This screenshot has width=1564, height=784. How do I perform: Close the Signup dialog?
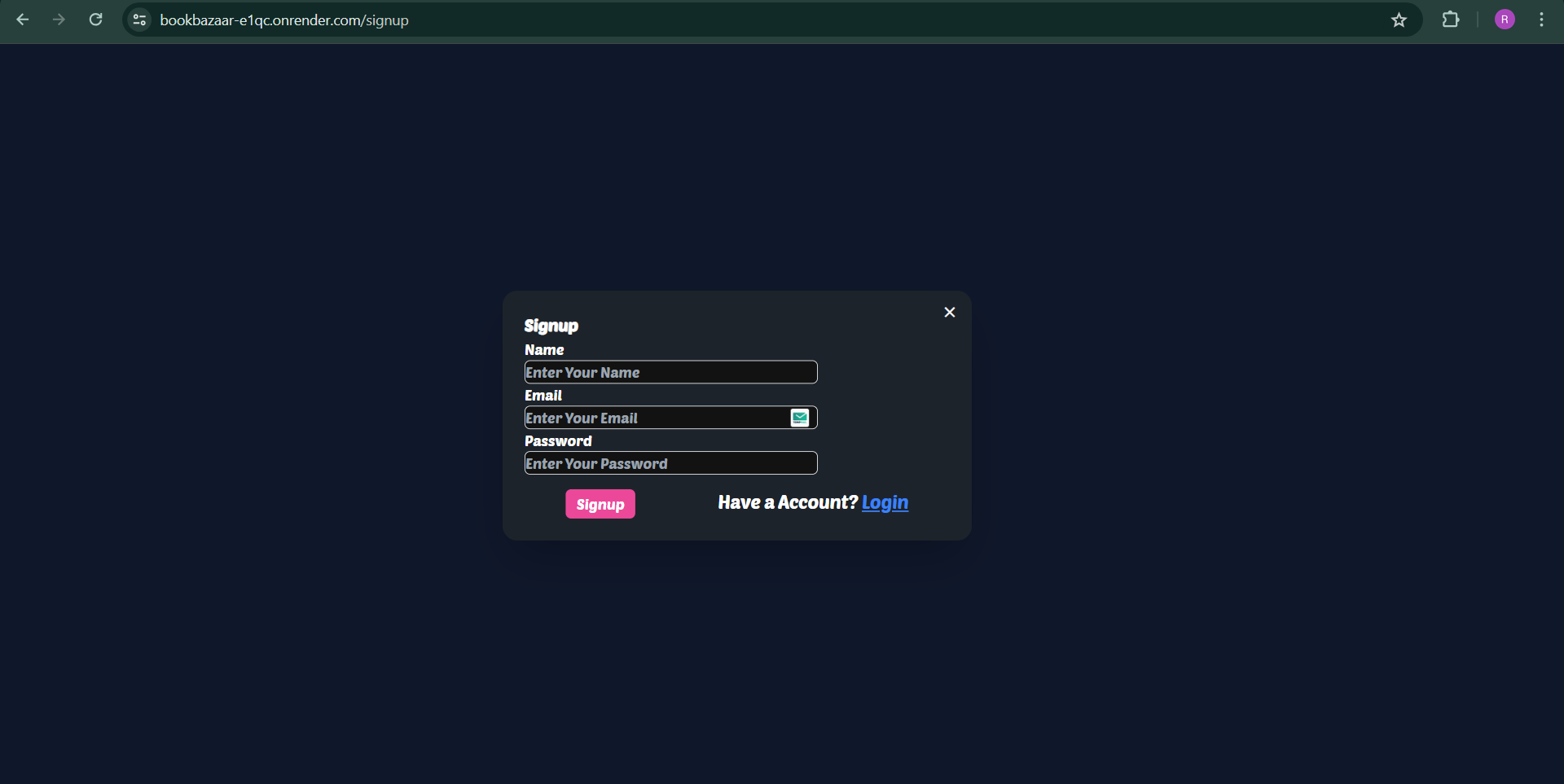949,313
